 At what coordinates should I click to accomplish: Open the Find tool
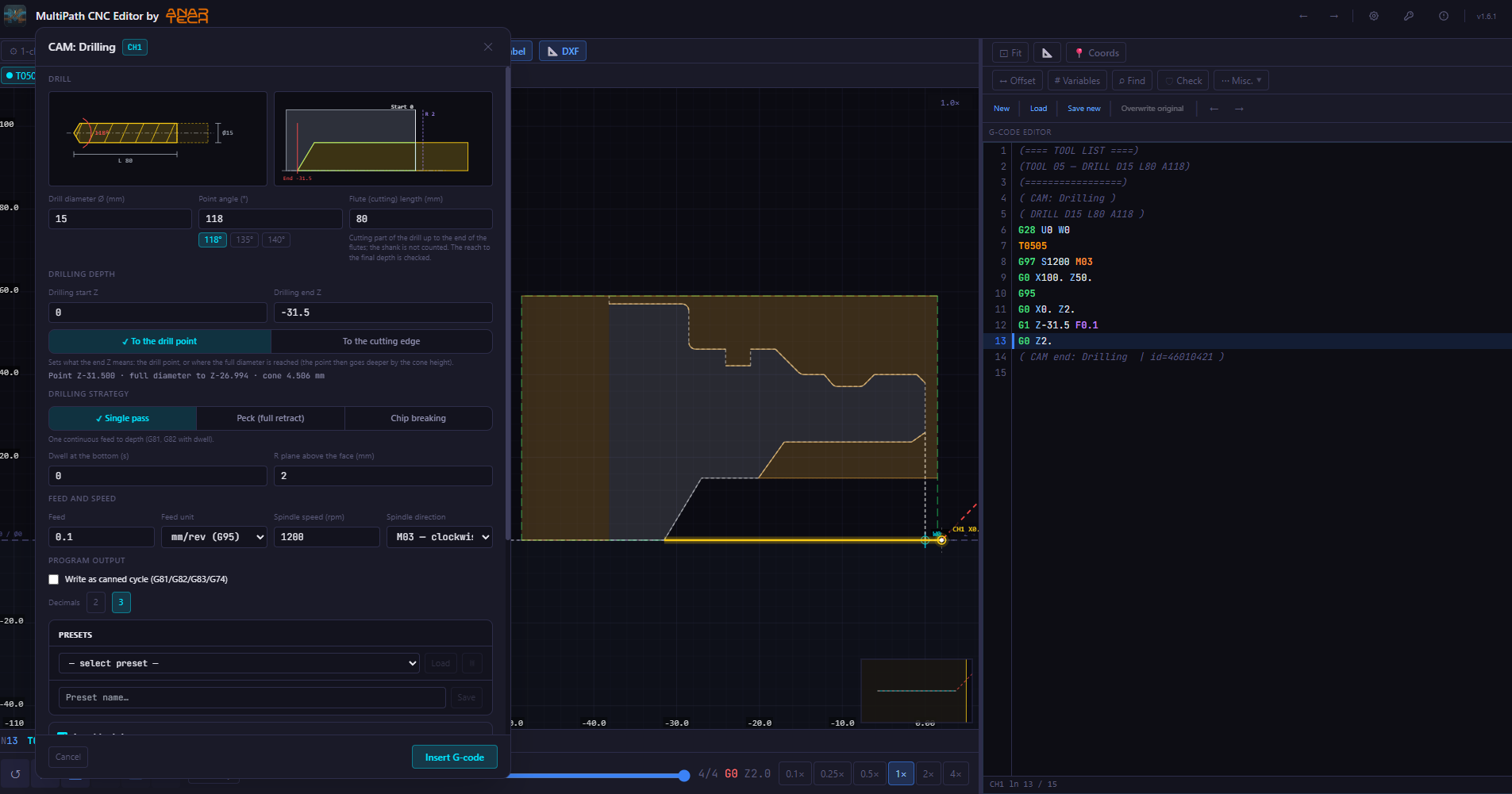click(x=1132, y=81)
